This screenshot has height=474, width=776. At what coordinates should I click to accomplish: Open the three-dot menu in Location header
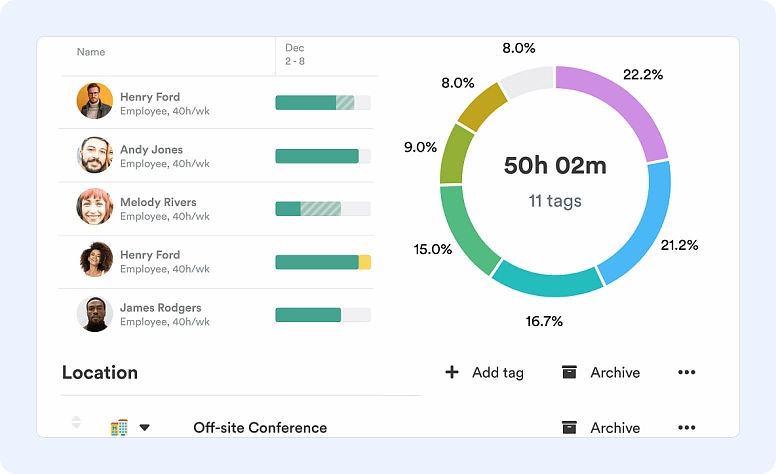pyautogui.click(x=686, y=372)
